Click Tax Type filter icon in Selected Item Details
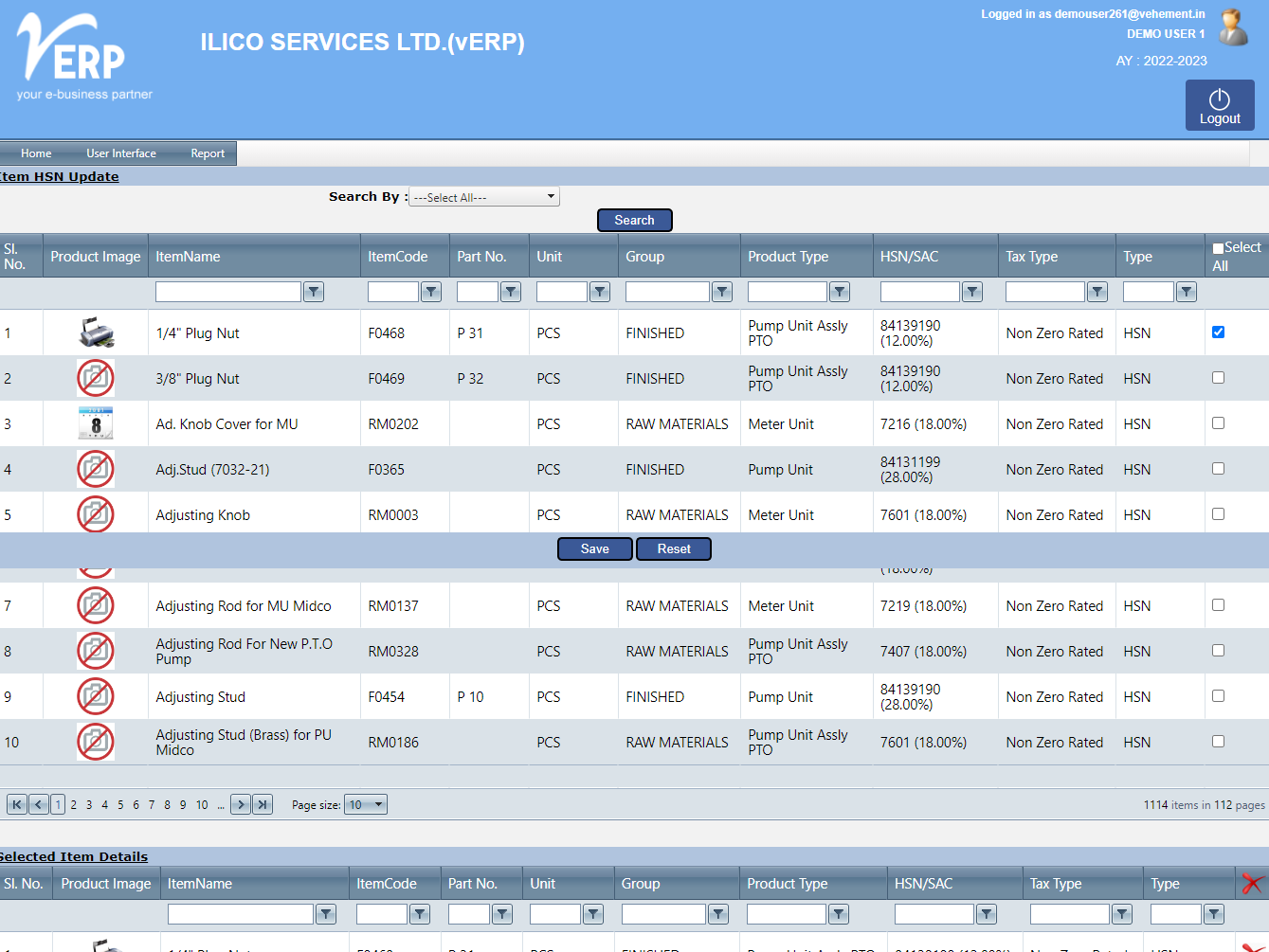The image size is (1269, 952). click(1122, 914)
